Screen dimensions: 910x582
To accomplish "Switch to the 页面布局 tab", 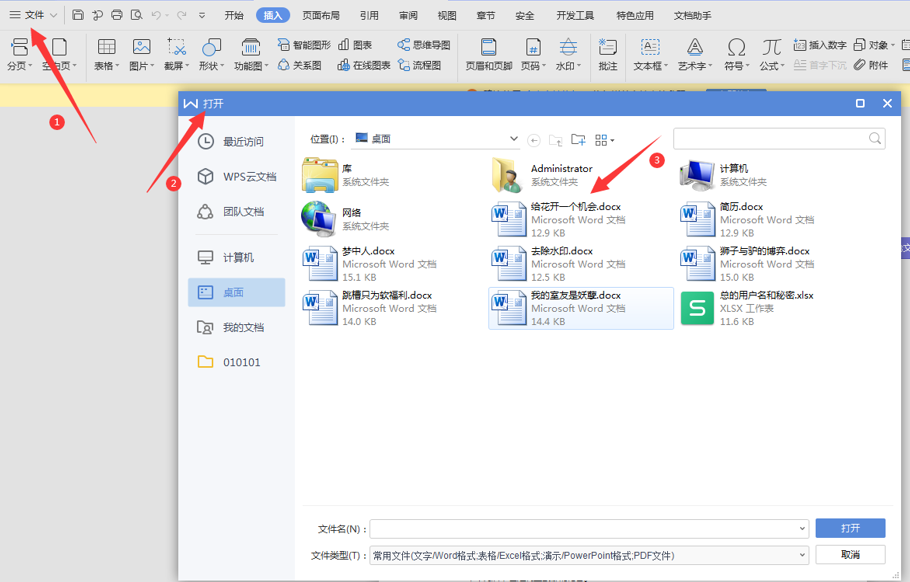I will pyautogui.click(x=321, y=16).
